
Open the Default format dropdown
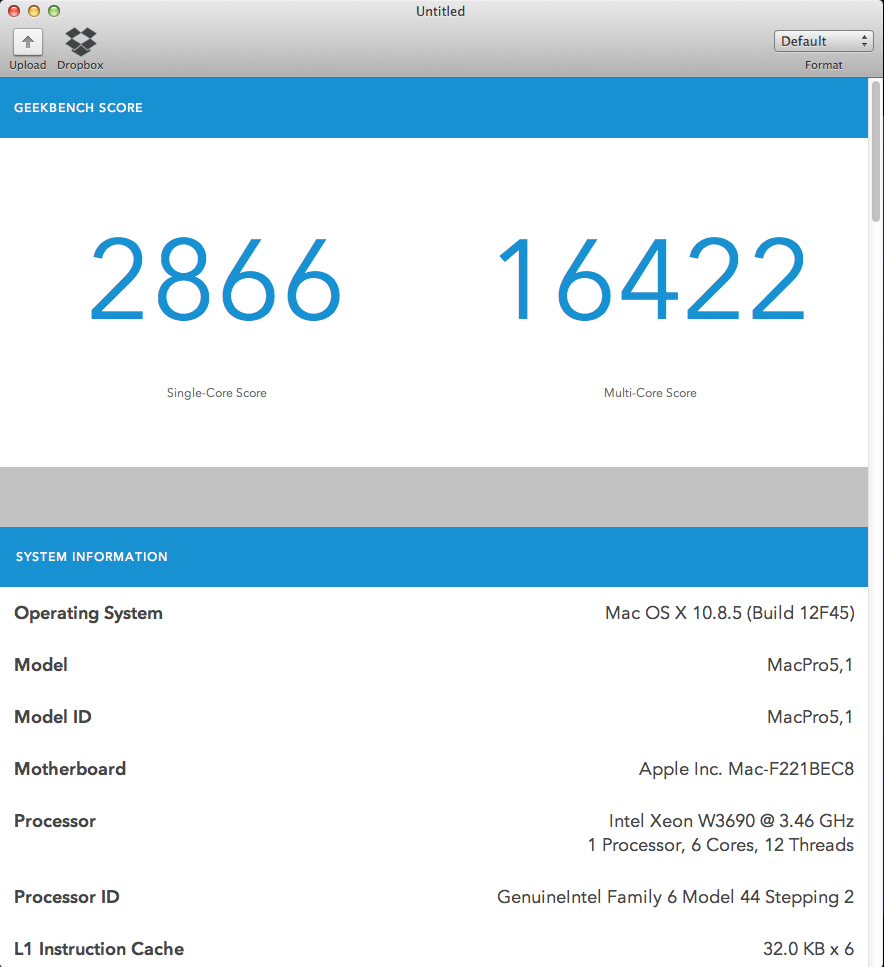pyautogui.click(x=824, y=41)
